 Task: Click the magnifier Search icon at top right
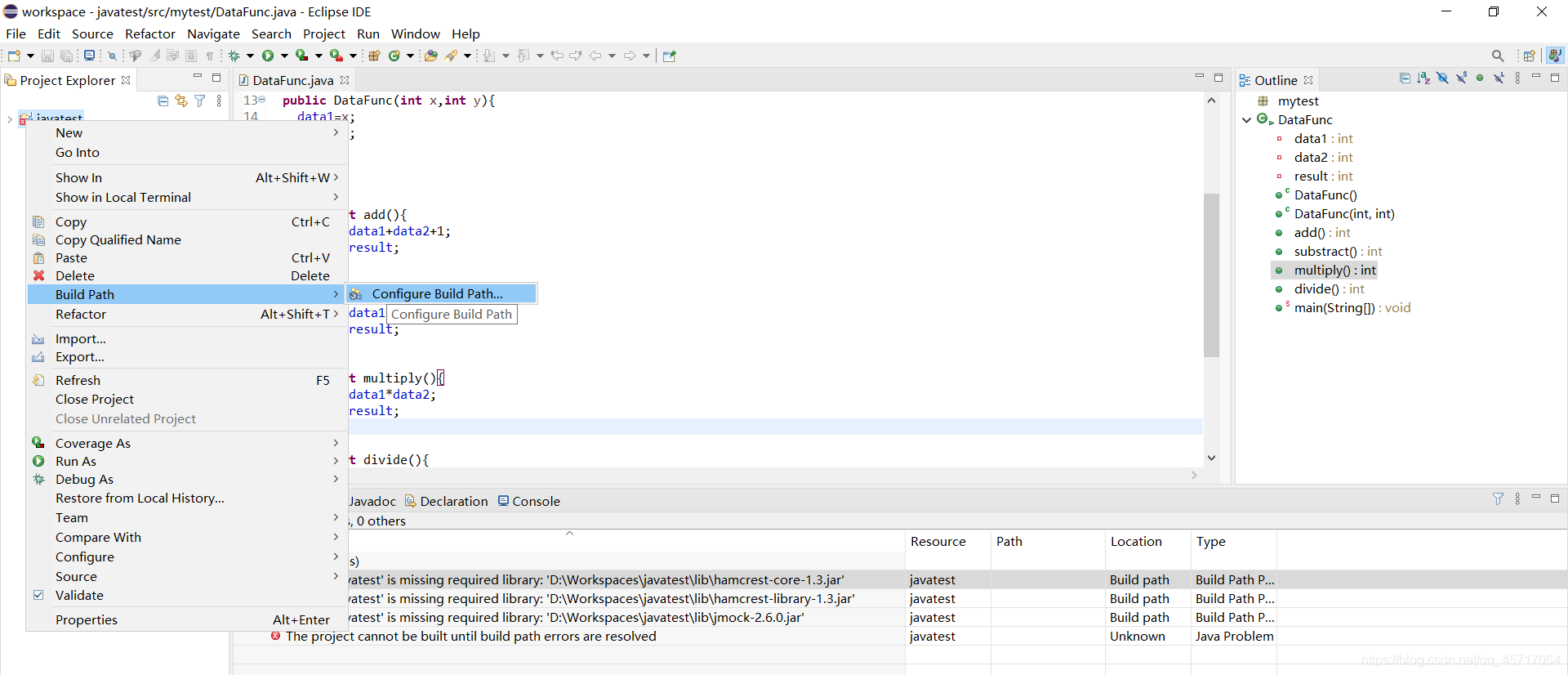coord(1498,56)
